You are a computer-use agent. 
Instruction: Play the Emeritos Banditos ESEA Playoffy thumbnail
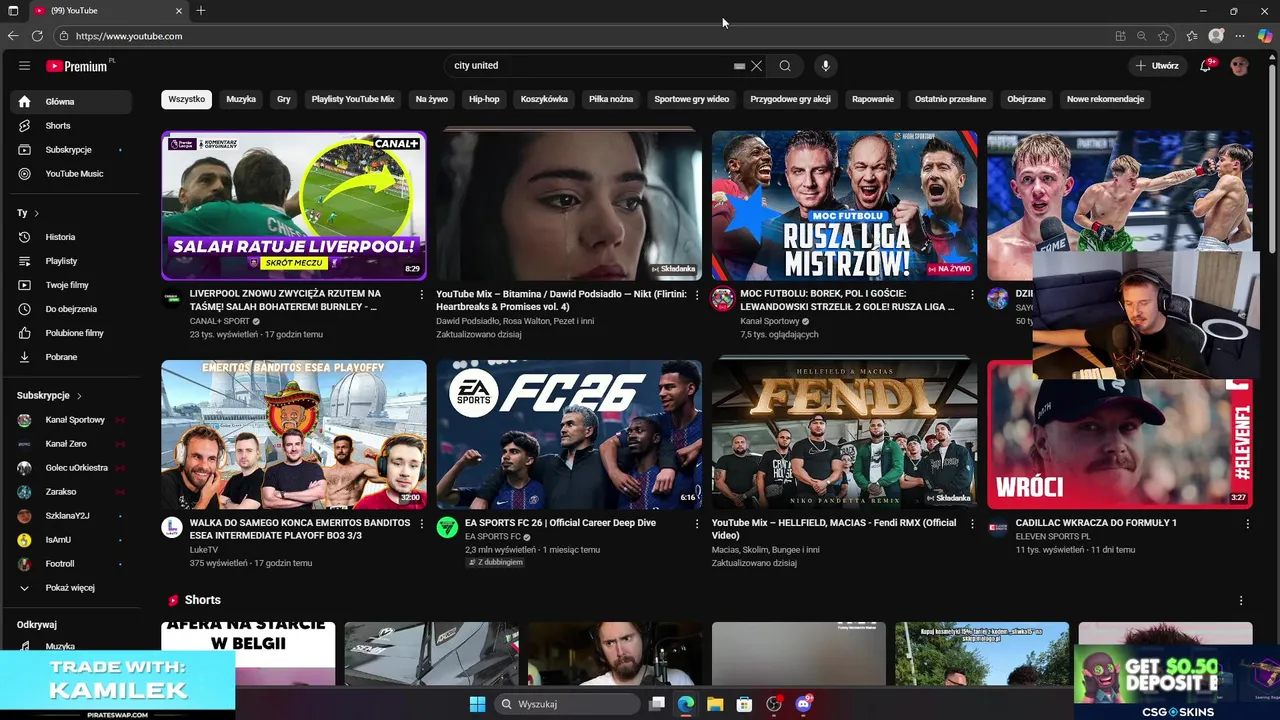click(x=294, y=435)
